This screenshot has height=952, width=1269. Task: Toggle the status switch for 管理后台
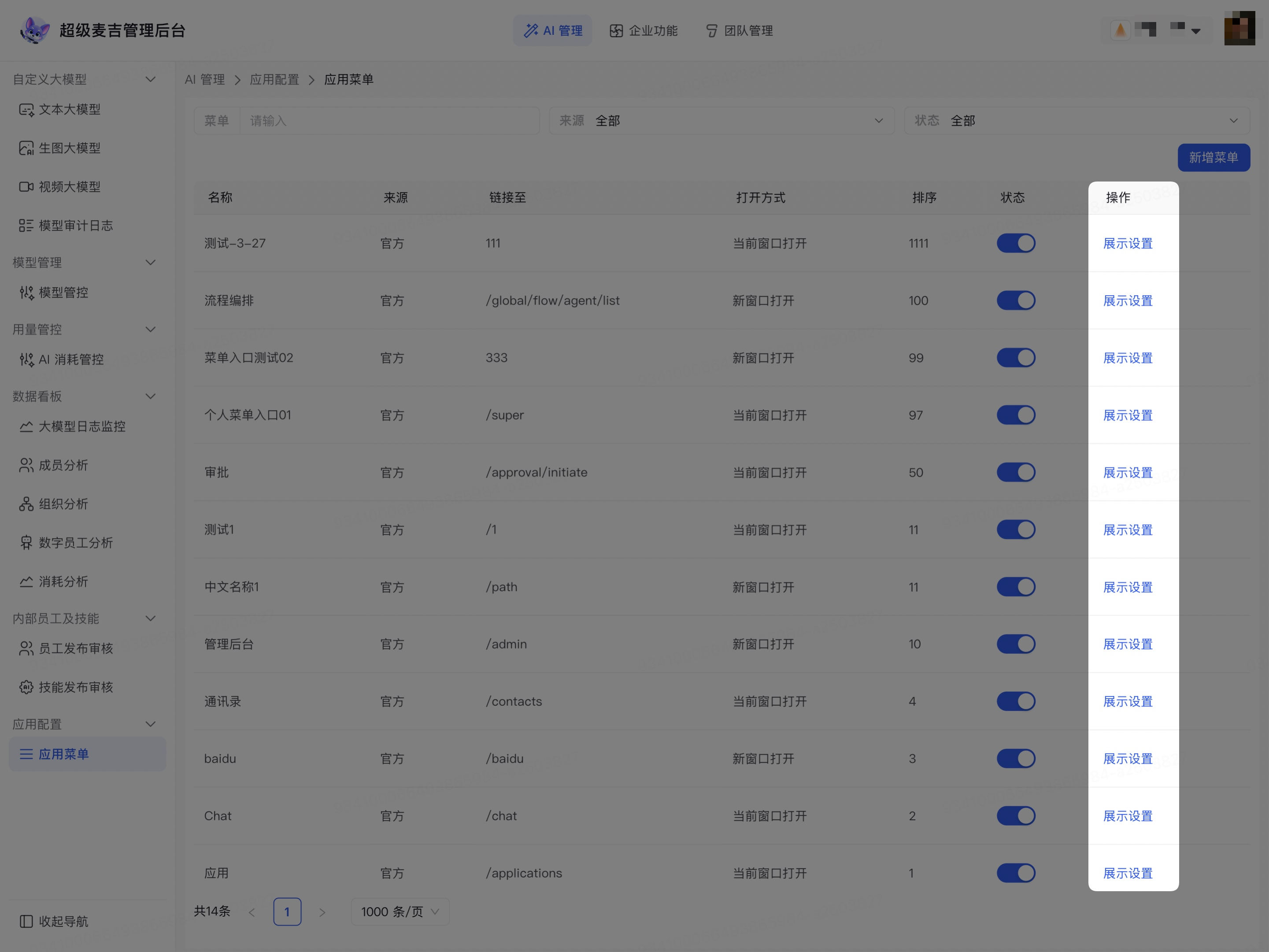point(1015,644)
